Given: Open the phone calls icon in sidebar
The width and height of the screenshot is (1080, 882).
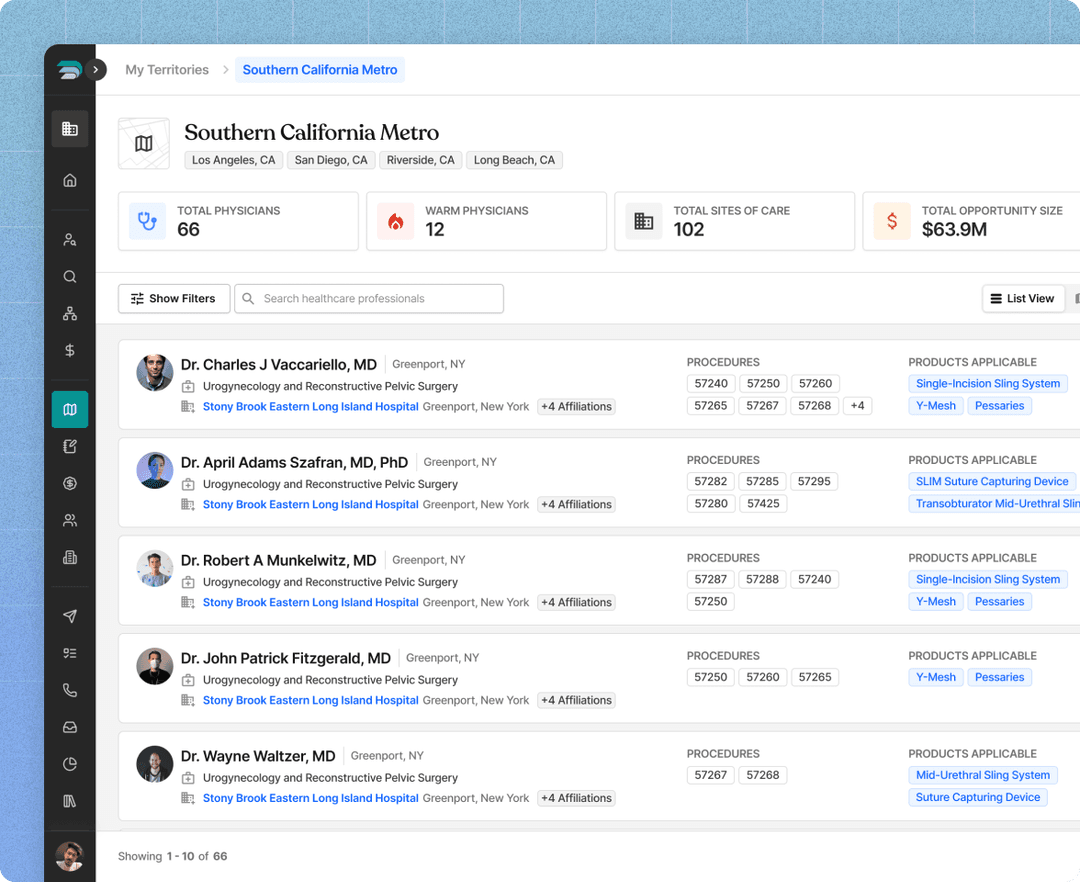Looking at the screenshot, I should click(x=70, y=690).
